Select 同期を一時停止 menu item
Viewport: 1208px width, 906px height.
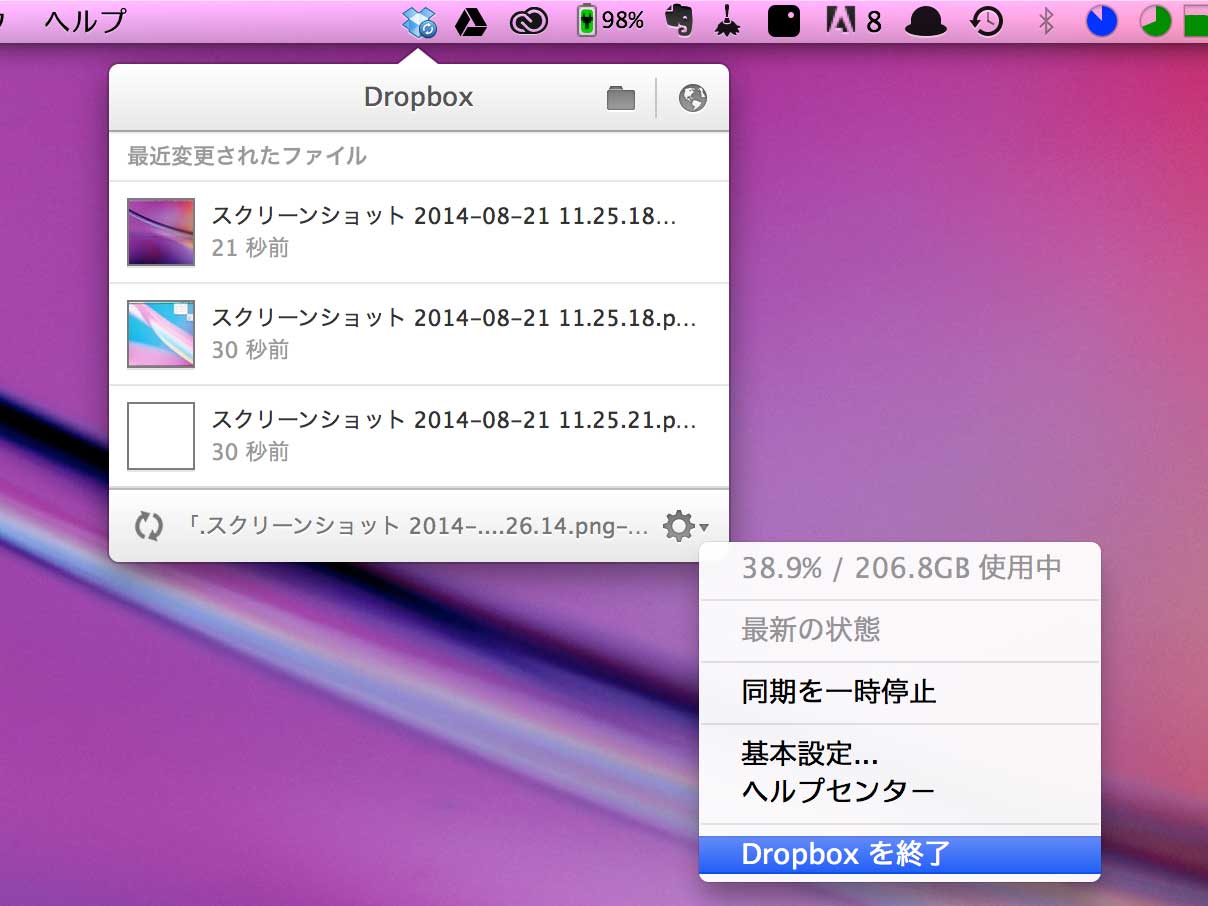pos(900,691)
